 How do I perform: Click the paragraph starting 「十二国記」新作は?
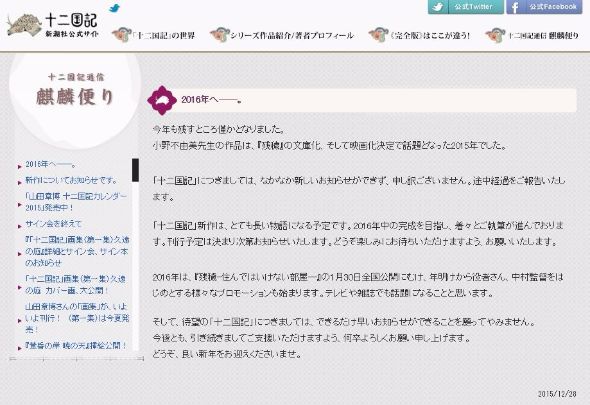(358, 233)
